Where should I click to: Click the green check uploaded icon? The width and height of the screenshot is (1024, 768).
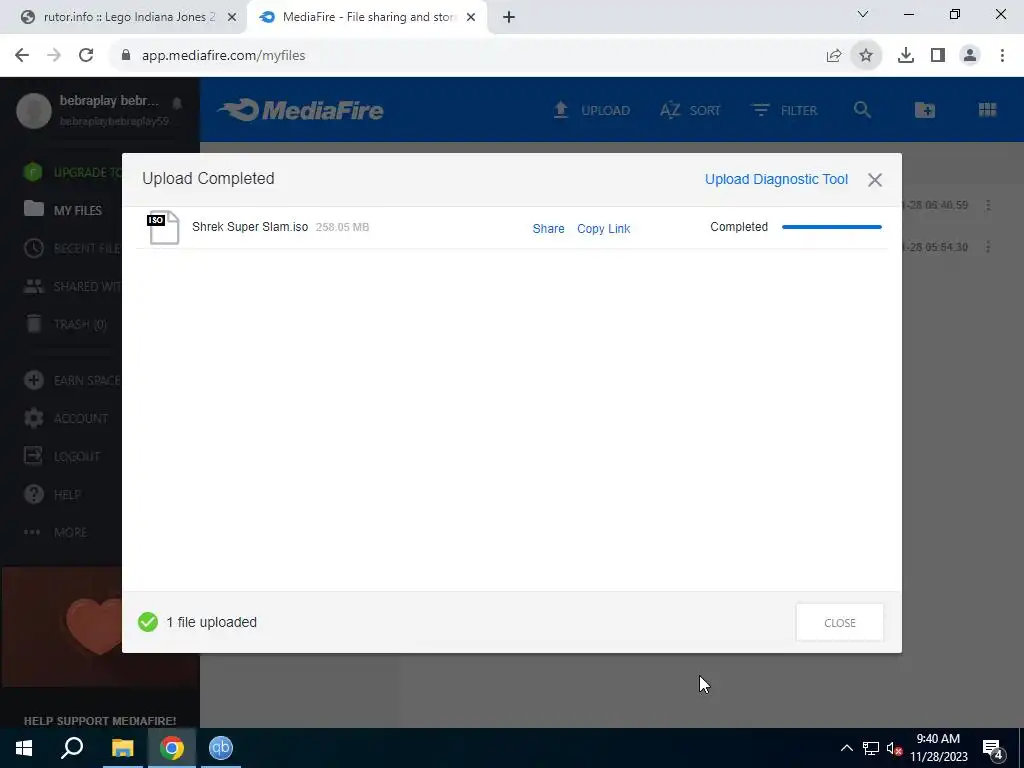(148, 622)
